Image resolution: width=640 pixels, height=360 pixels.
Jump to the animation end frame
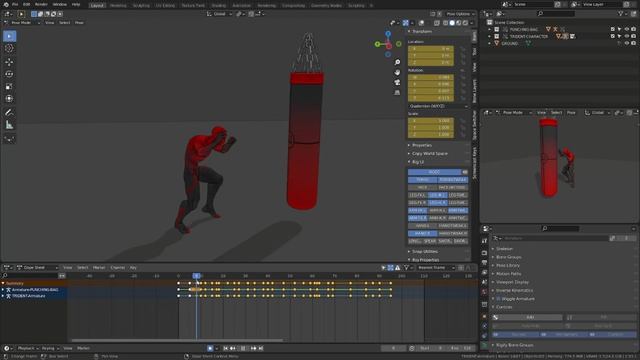coord(261,348)
